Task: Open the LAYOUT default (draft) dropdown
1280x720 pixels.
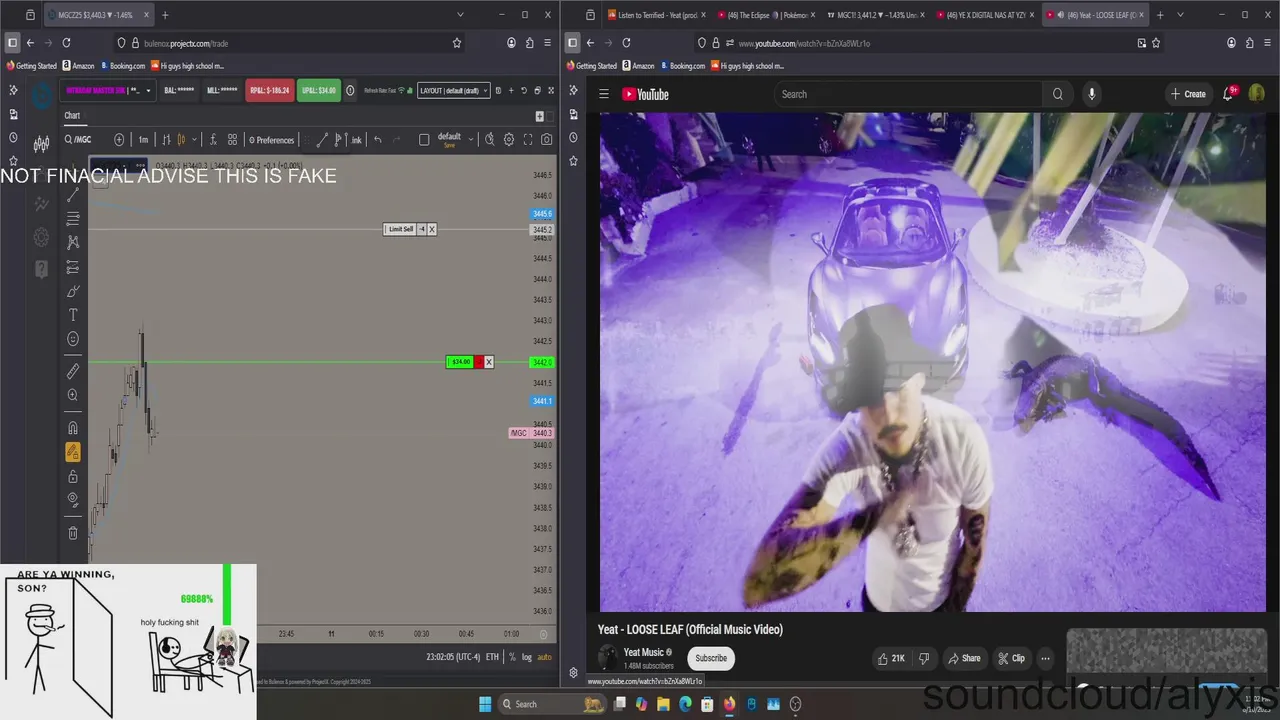Action: tap(454, 90)
